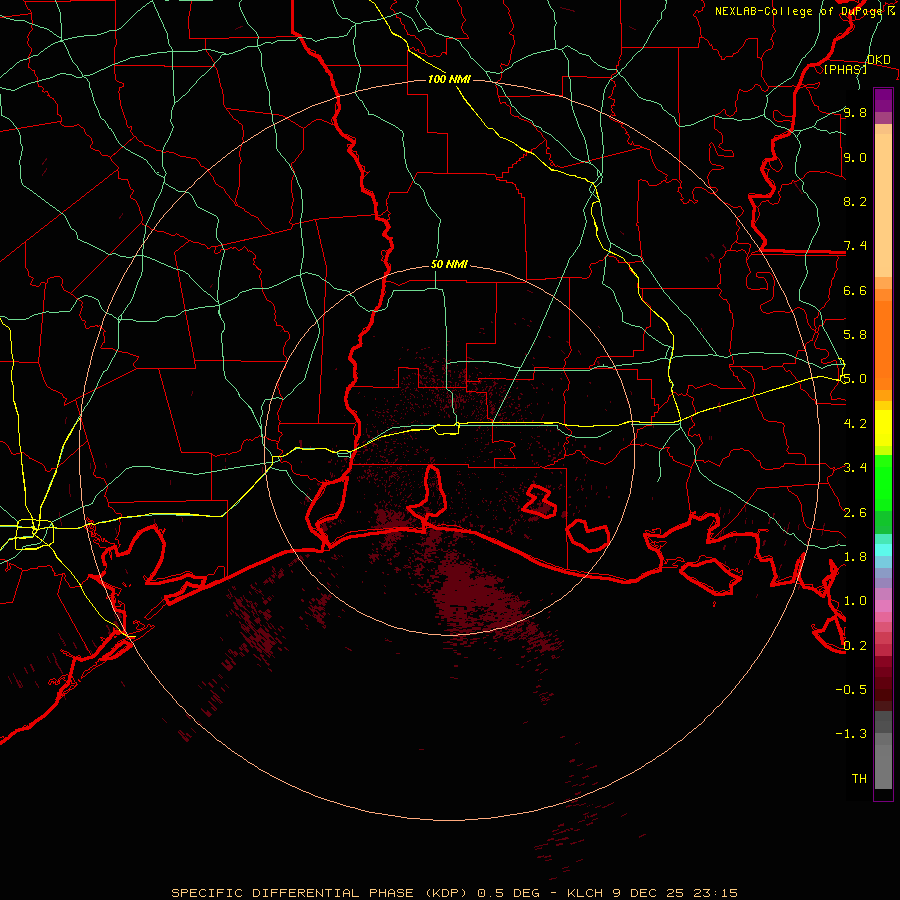Click the TH label on the scale

(859, 779)
